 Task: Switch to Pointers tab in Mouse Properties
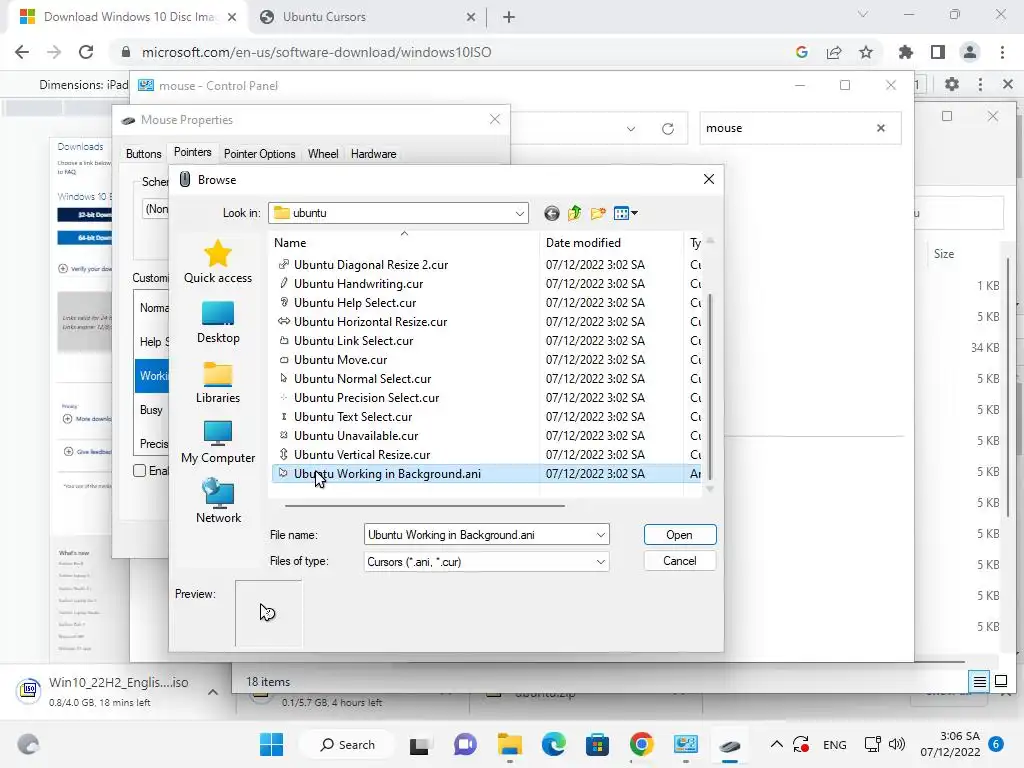(x=193, y=152)
